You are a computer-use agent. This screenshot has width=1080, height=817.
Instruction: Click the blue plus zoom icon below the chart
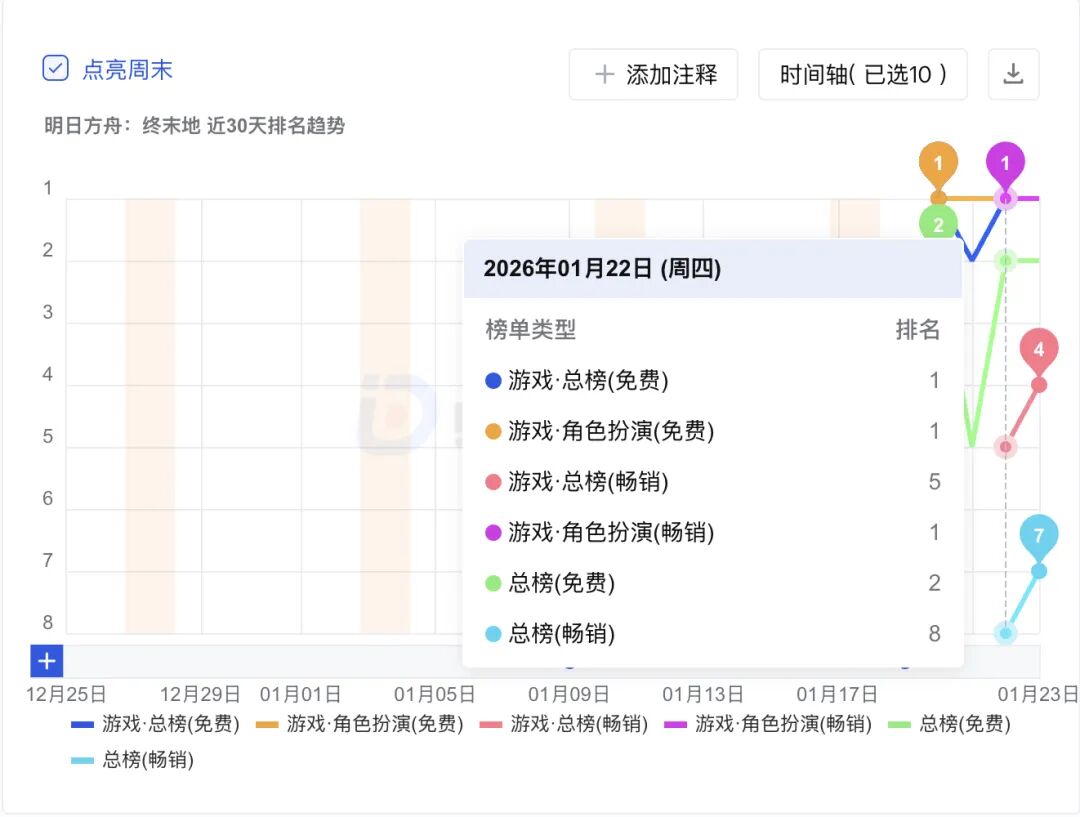point(45,661)
